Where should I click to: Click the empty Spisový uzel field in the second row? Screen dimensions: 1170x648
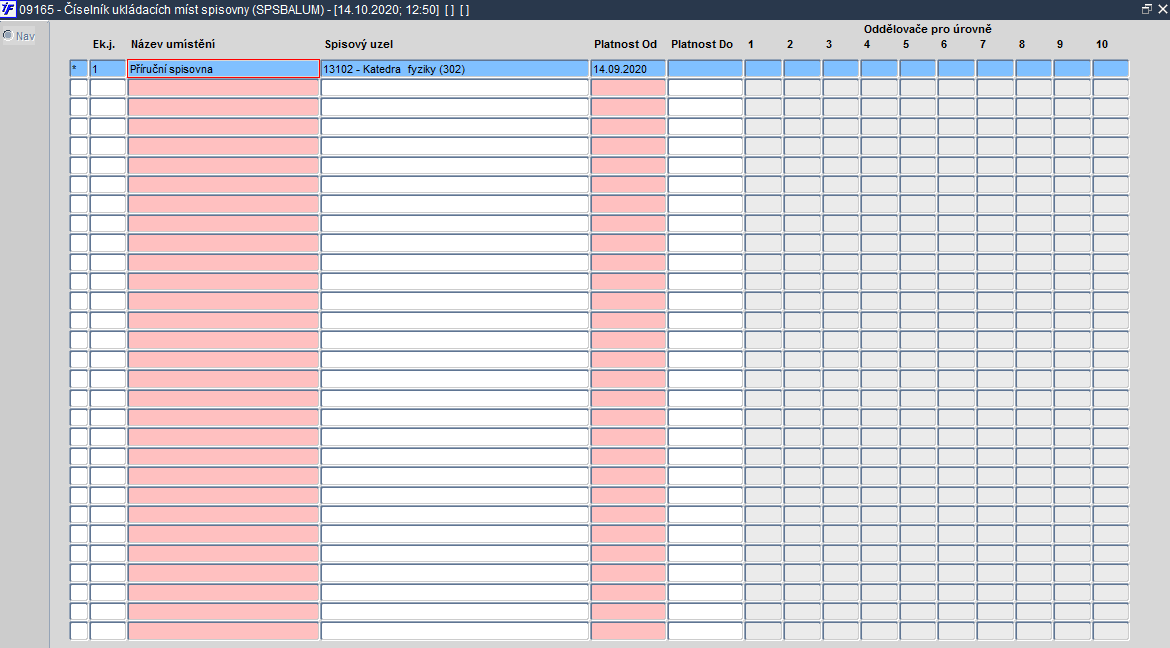tap(454, 88)
